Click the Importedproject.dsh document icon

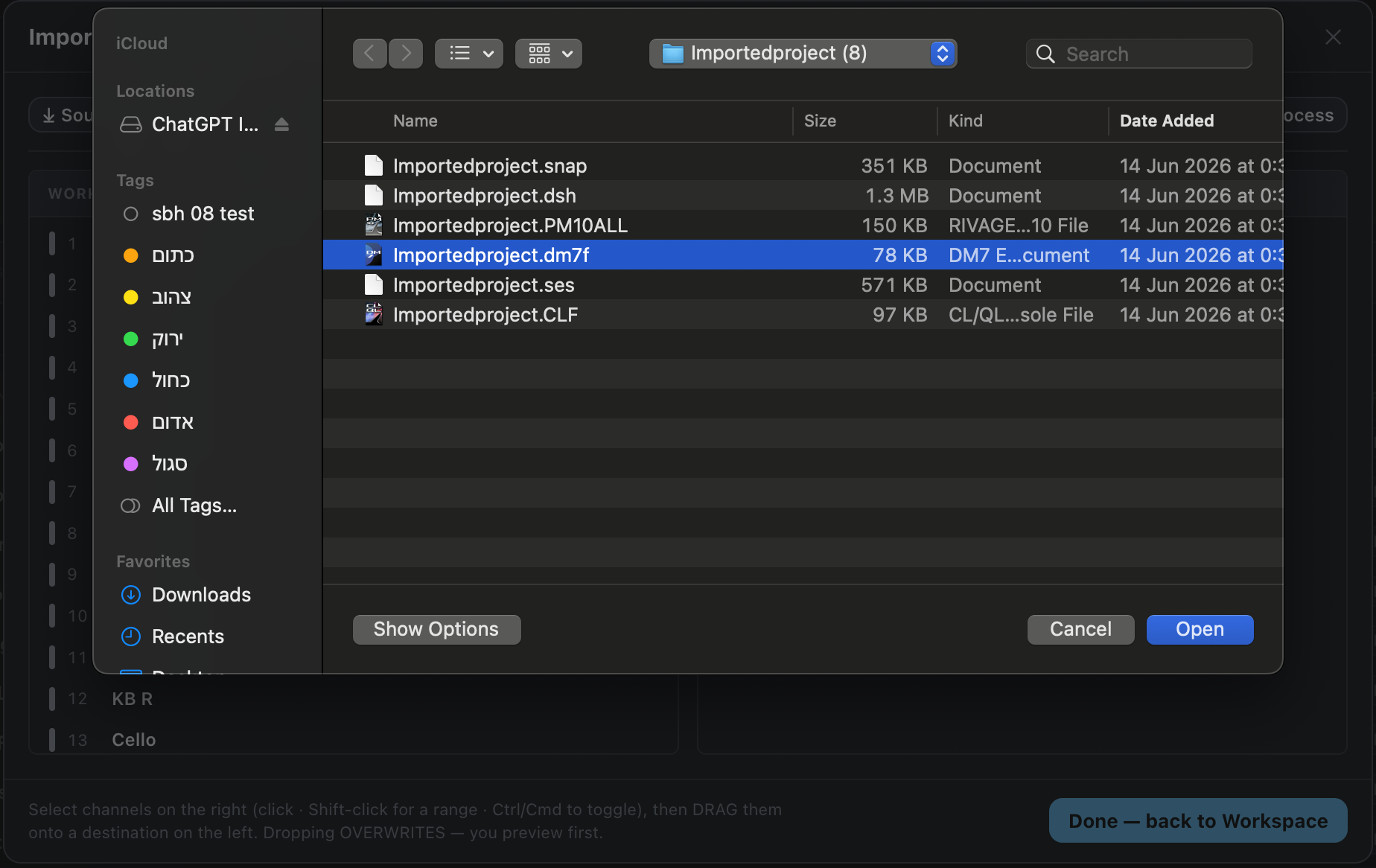click(x=374, y=195)
